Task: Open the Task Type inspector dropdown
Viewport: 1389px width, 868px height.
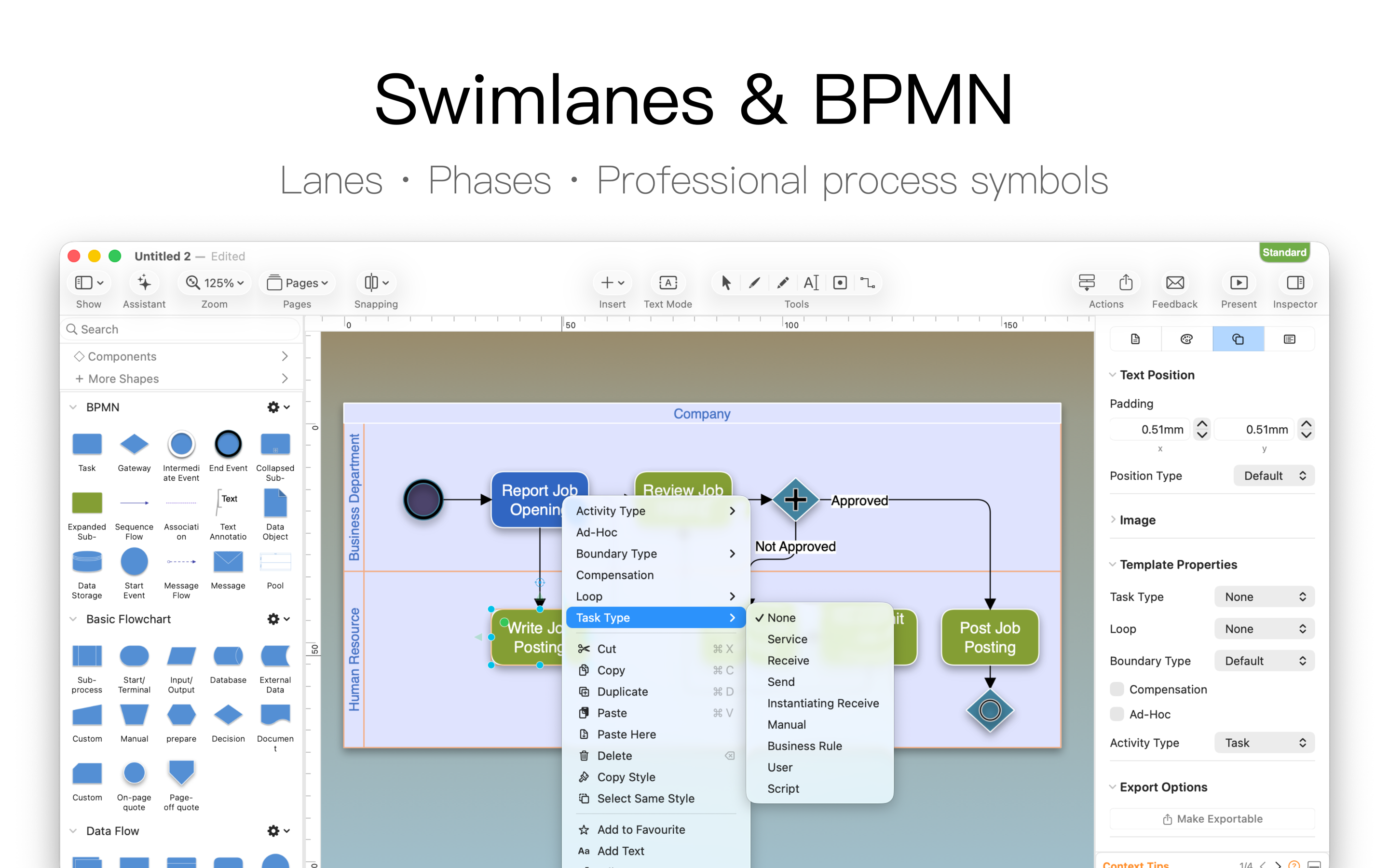Action: (x=1264, y=597)
